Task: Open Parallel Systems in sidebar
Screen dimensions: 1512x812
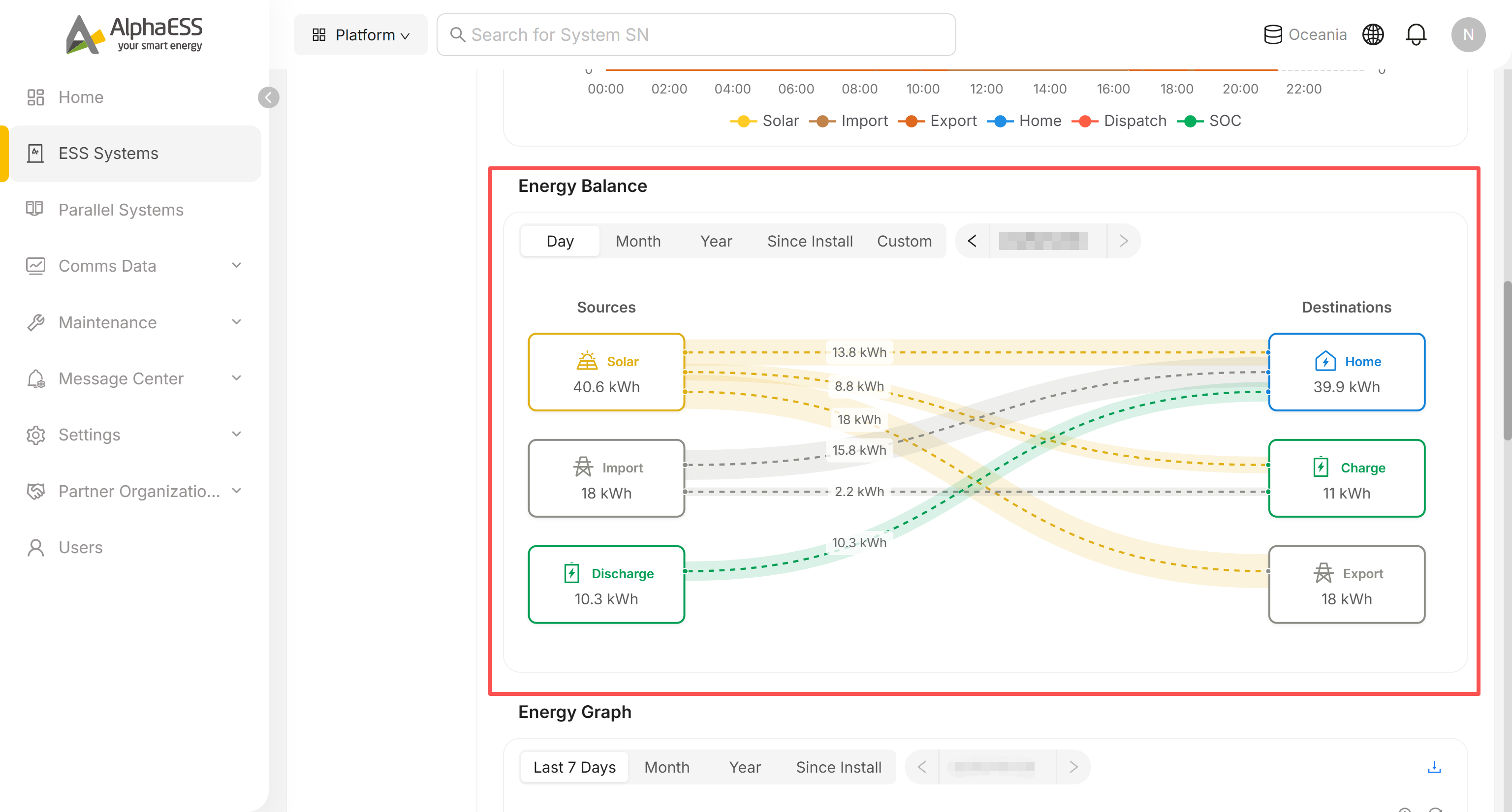Action: (135, 210)
